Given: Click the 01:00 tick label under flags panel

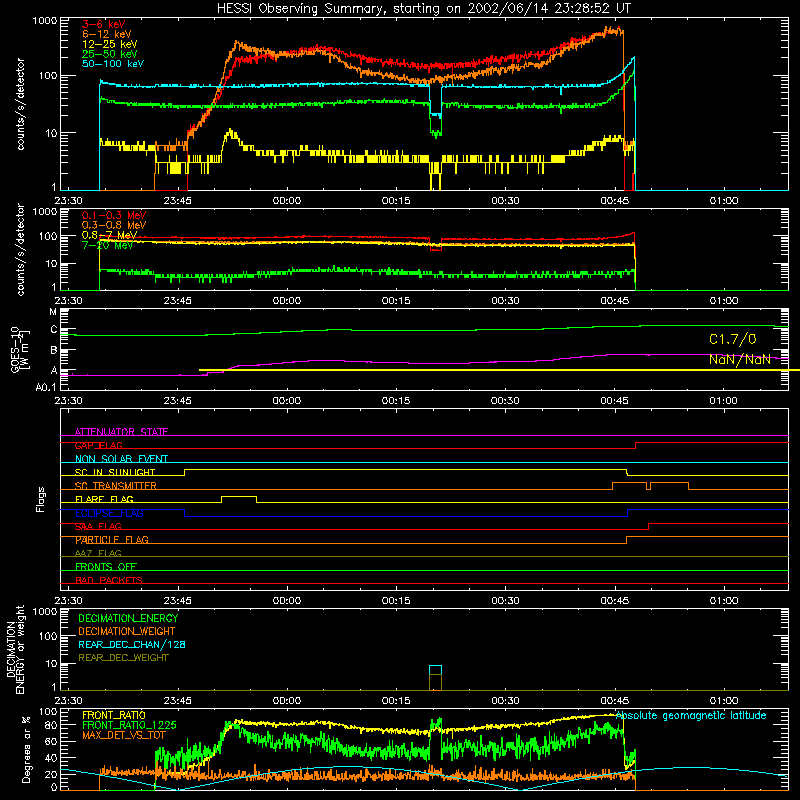Looking at the screenshot, I should (x=723, y=601).
